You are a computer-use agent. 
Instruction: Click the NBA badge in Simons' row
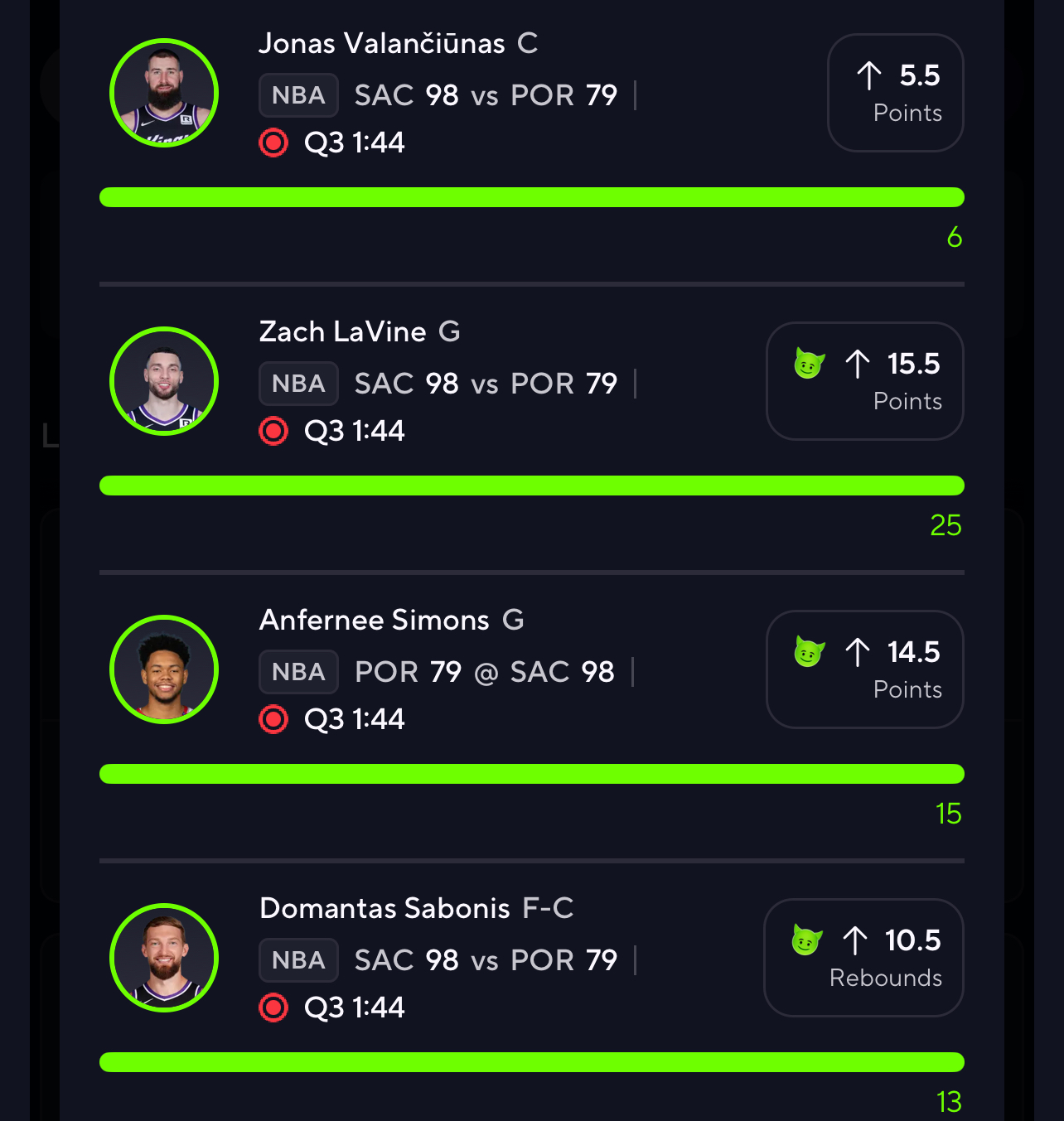(298, 672)
